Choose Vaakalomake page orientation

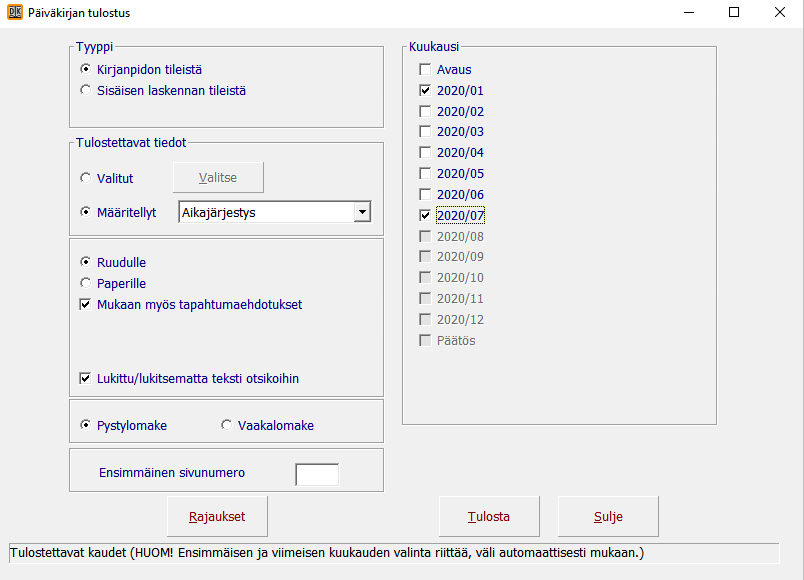click(x=226, y=425)
